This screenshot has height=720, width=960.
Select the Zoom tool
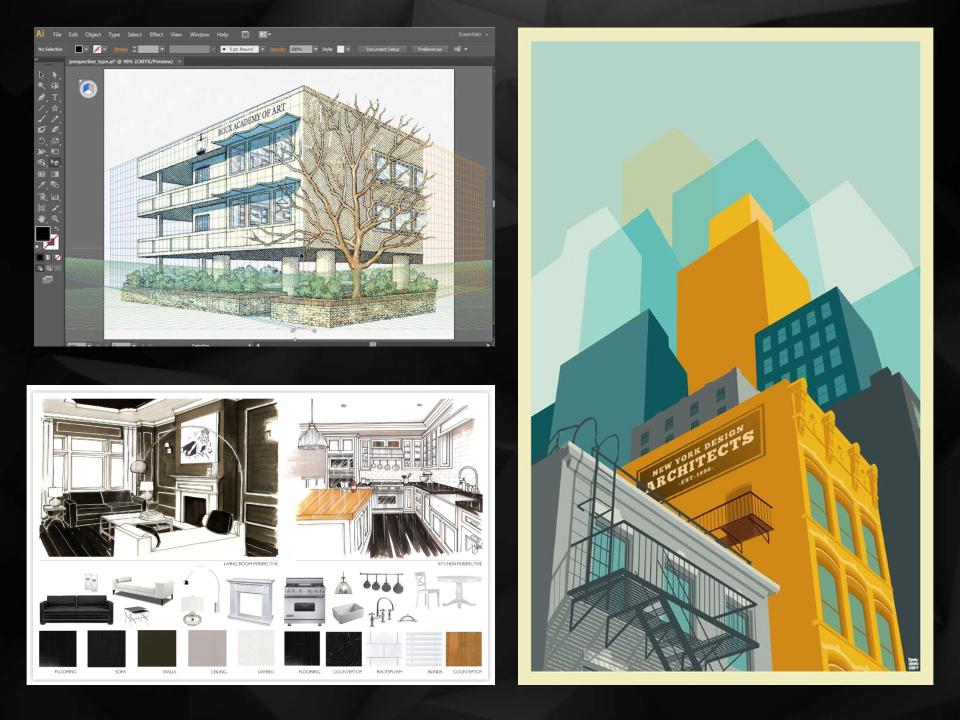tap(55, 218)
